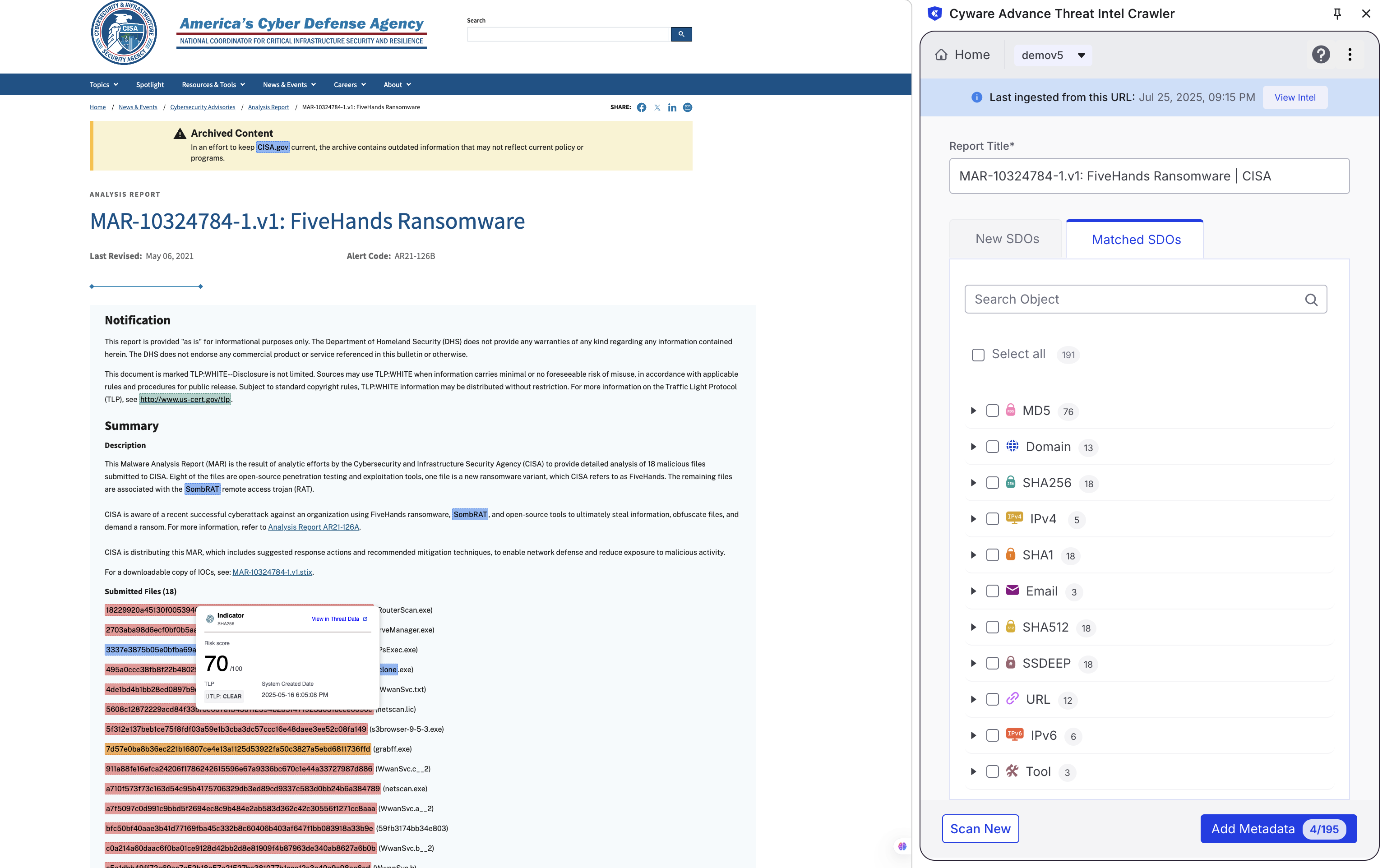Click the highlighted hash for grabff.exe
1387x868 pixels.
(238, 748)
